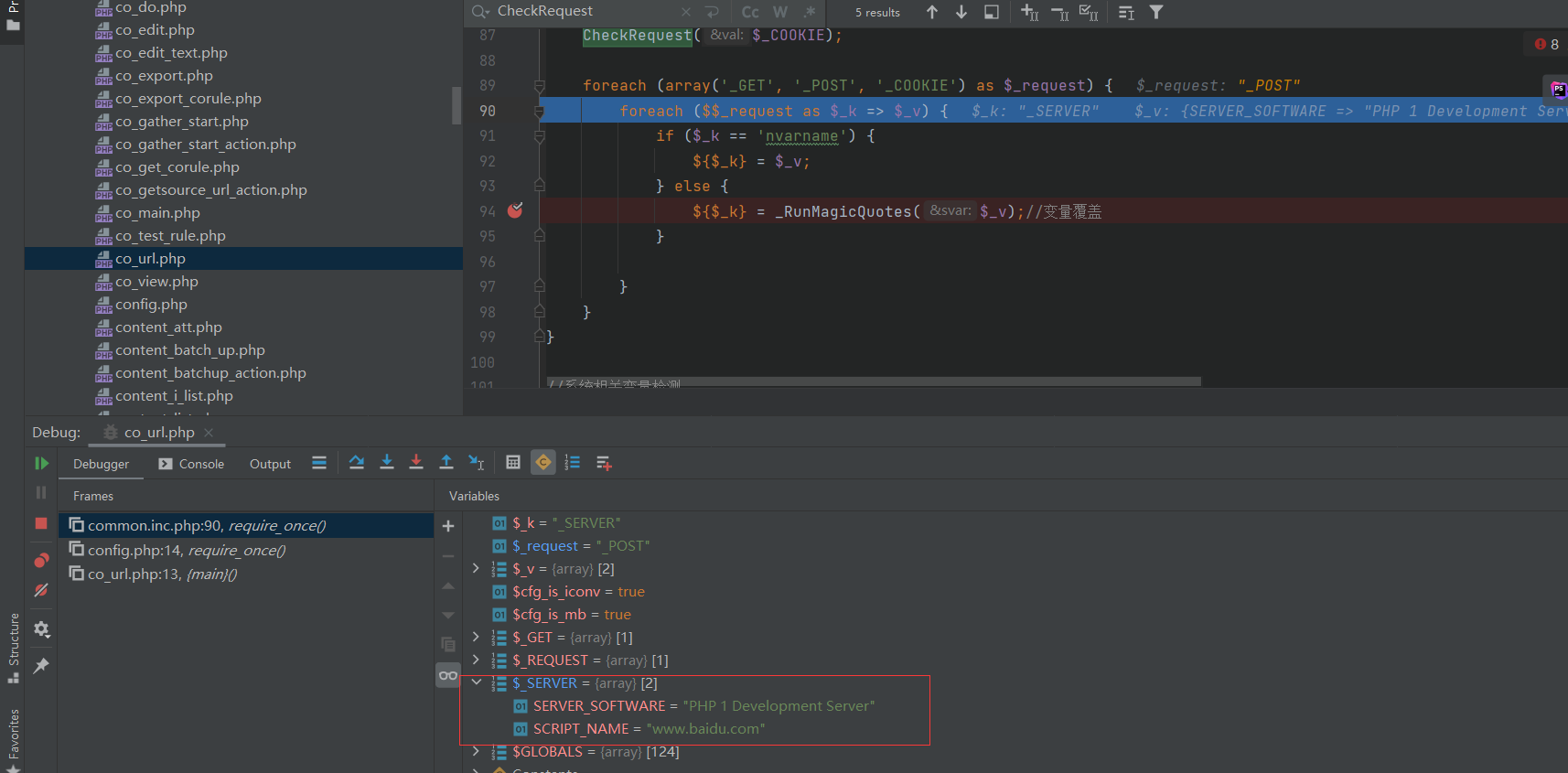Fold the foreach block at line 89

tap(540, 86)
